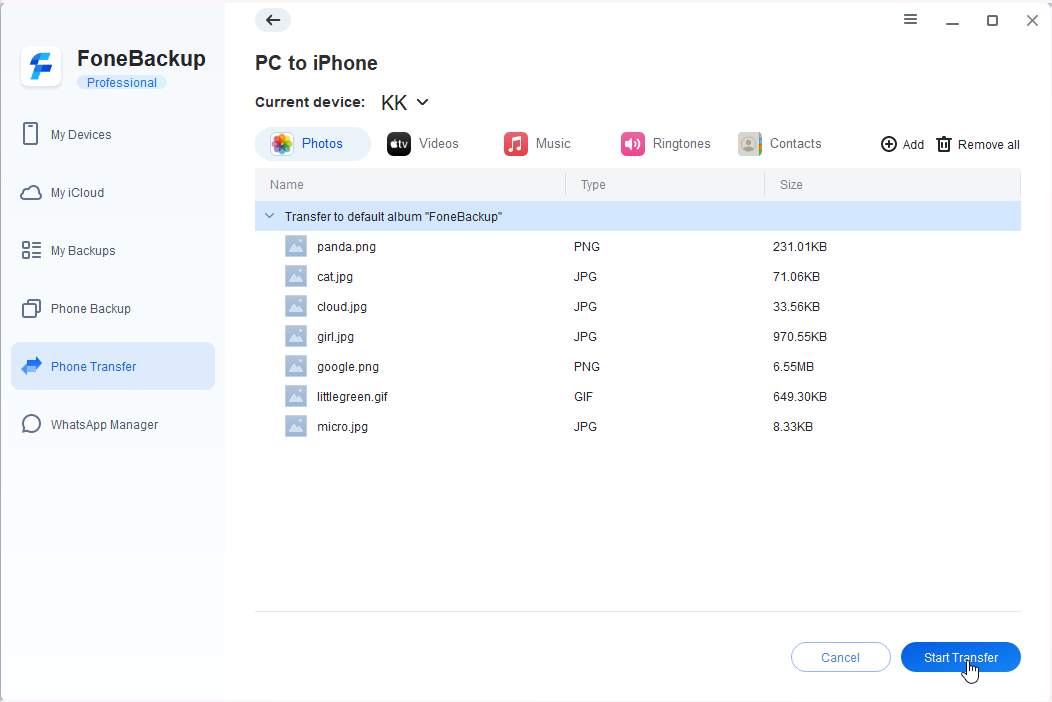
Task: Go back with the arrow button
Action: click(x=272, y=20)
